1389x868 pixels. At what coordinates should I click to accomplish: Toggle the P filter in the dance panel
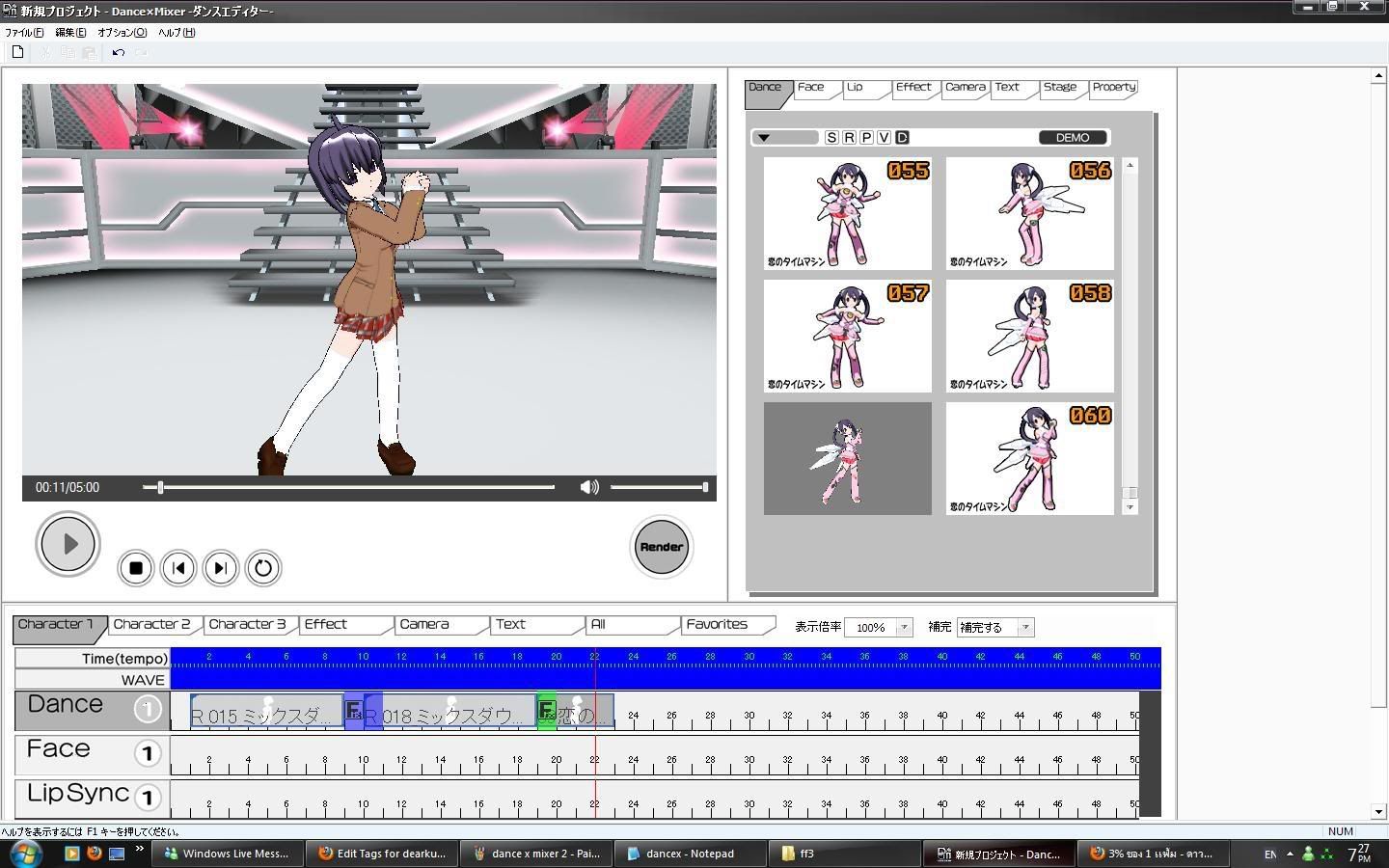click(866, 138)
